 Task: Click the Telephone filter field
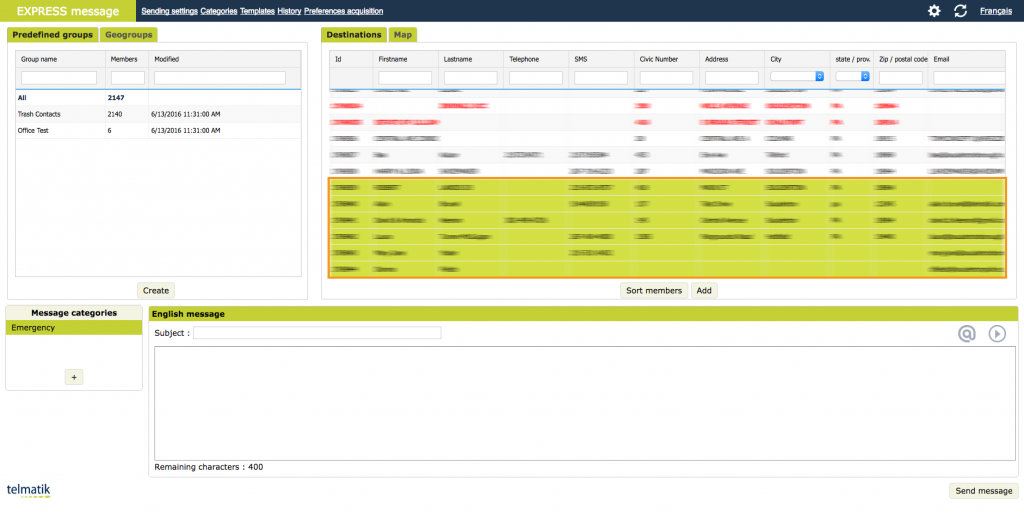[x=536, y=78]
